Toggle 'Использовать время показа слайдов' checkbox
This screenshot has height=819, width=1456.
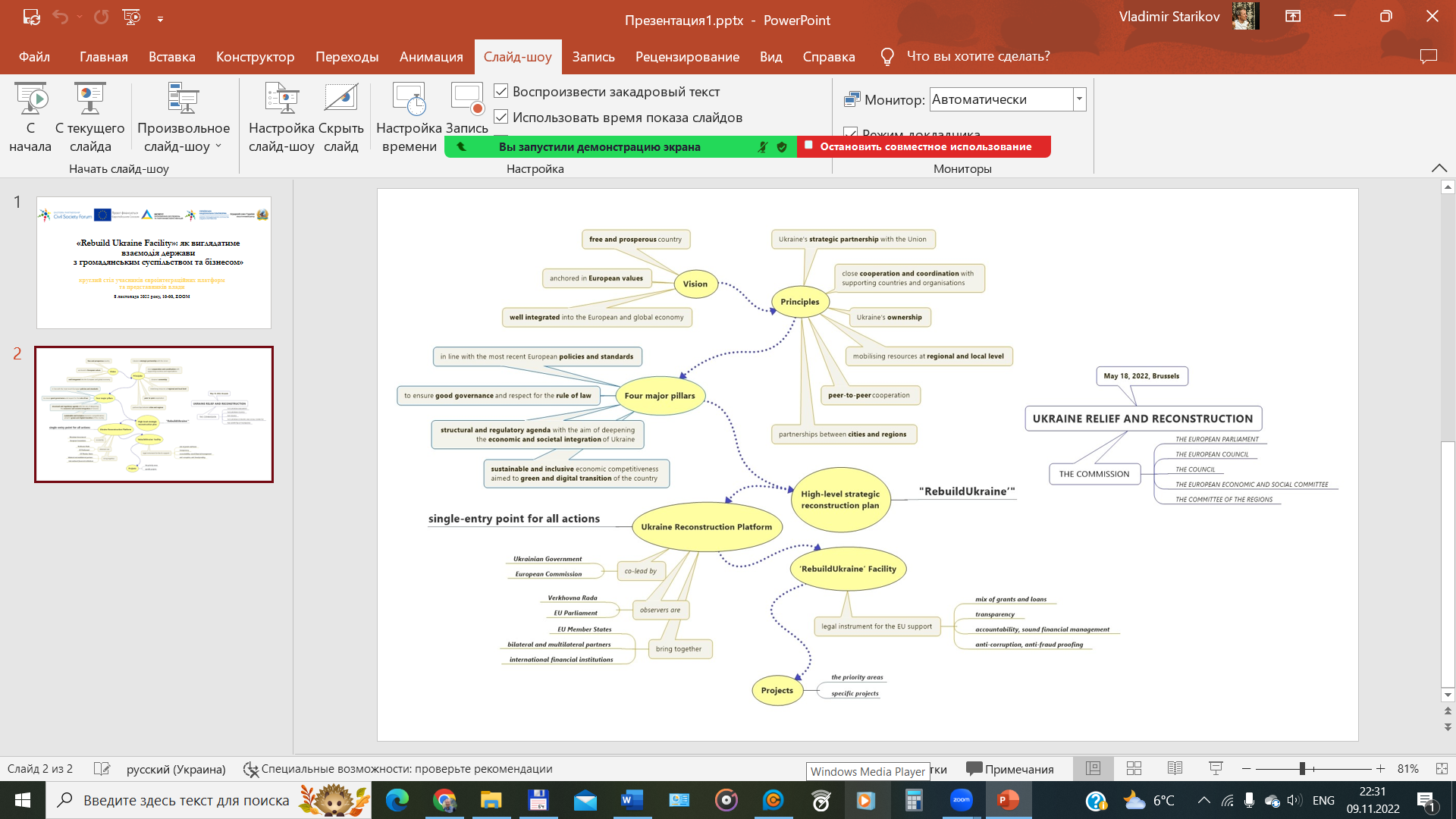[x=500, y=117]
